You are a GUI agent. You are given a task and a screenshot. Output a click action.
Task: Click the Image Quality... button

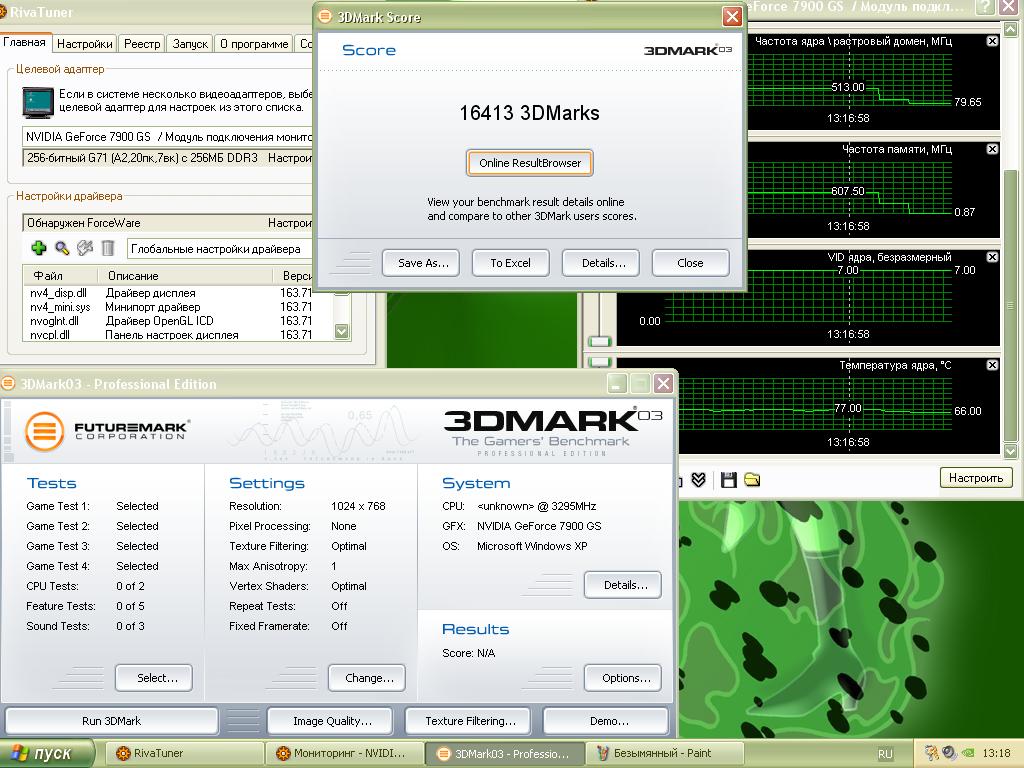click(330, 721)
